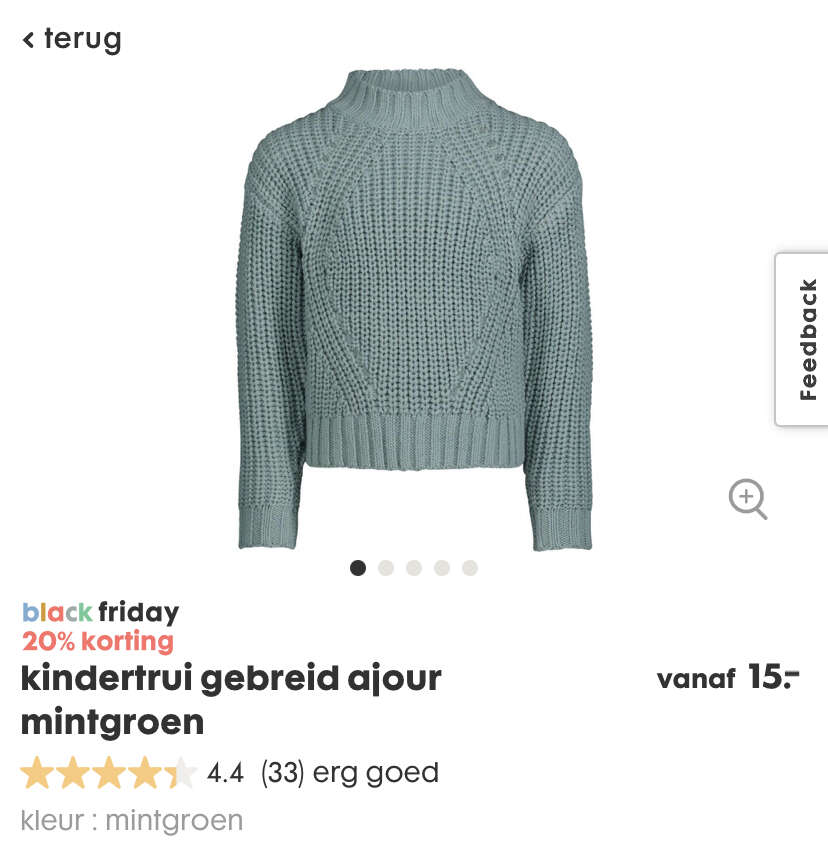Screen dimensions: 828x858
Task: Show the fifth product image dot
Action: point(470,568)
